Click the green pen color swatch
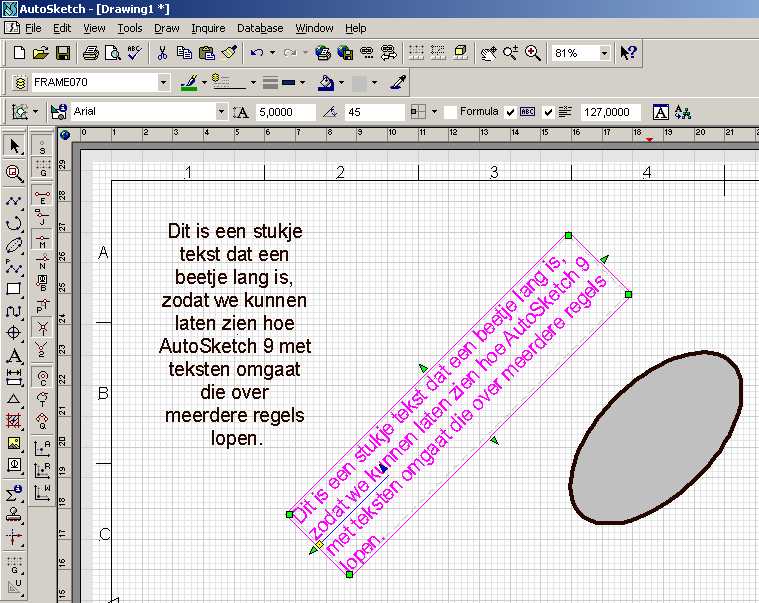This screenshot has width=759, height=603. (188, 83)
